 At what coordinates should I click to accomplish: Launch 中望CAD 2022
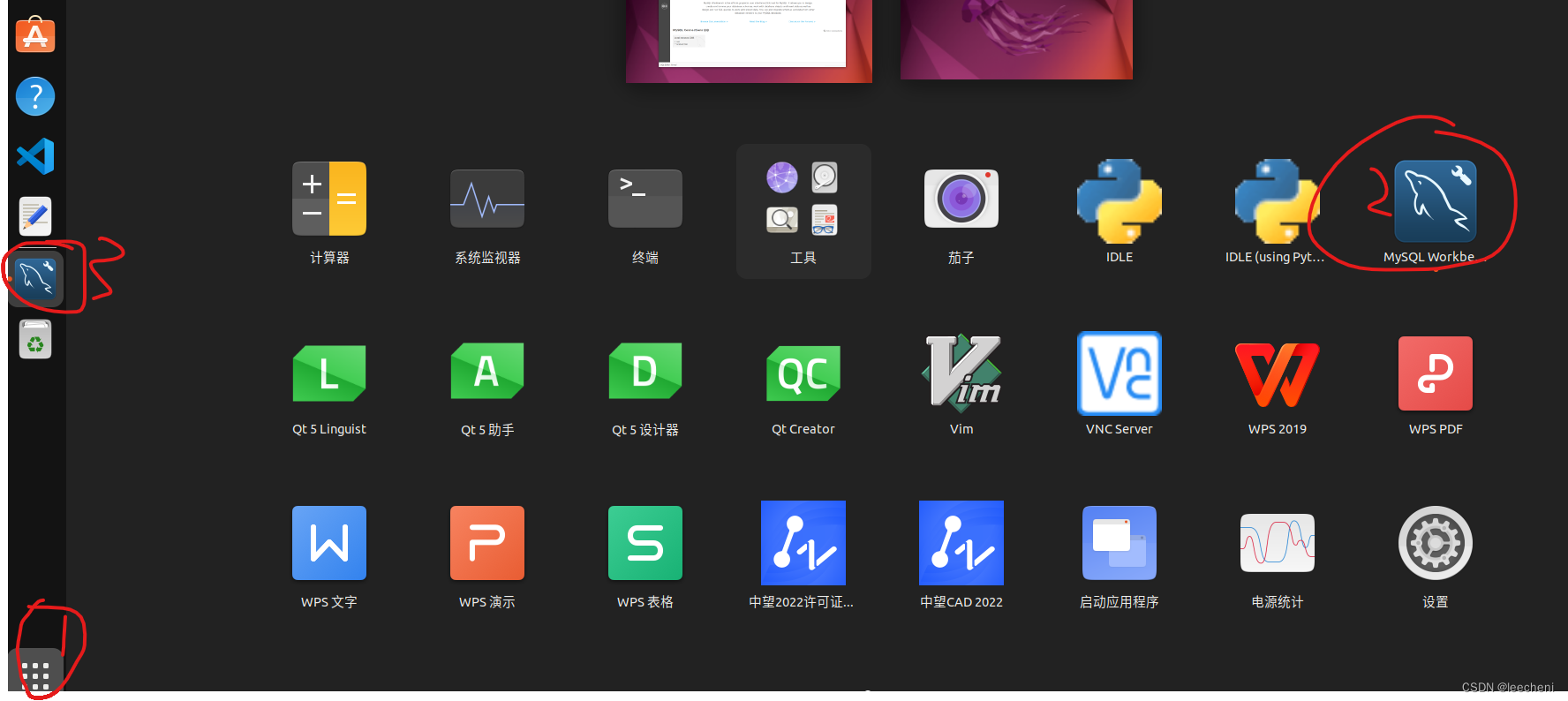click(961, 543)
